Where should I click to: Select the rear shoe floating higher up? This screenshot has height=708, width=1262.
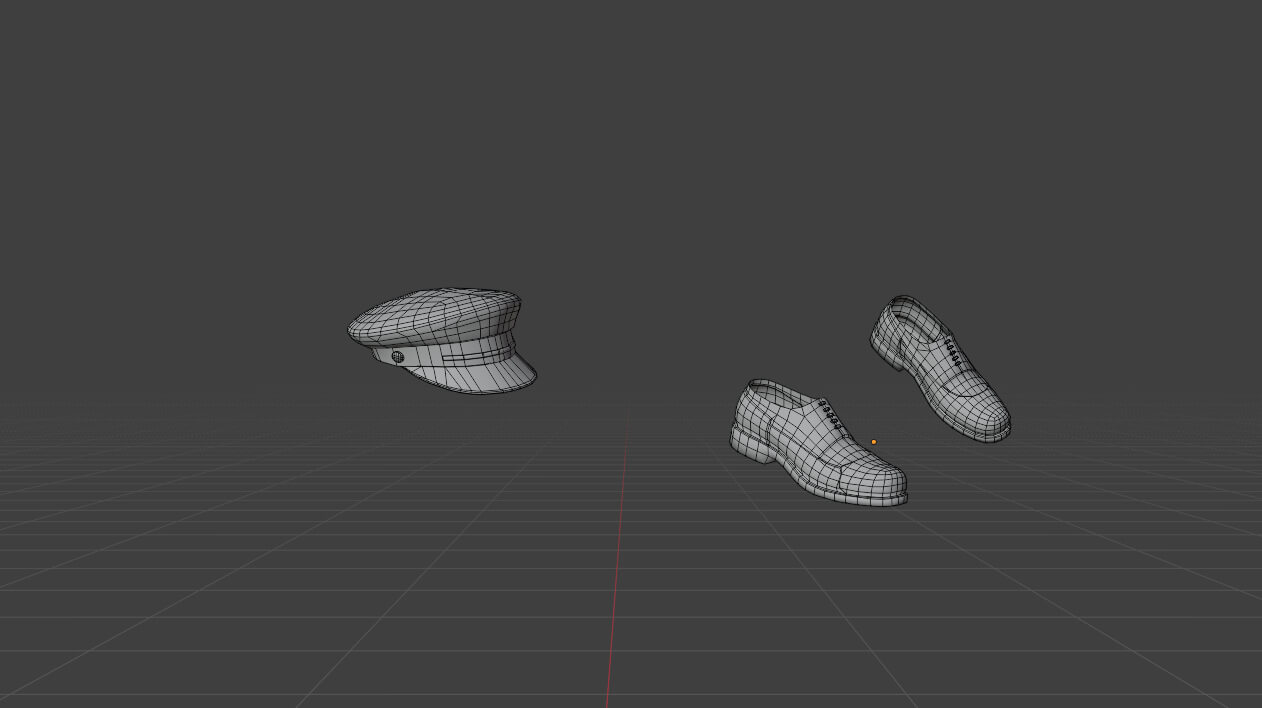point(940,368)
